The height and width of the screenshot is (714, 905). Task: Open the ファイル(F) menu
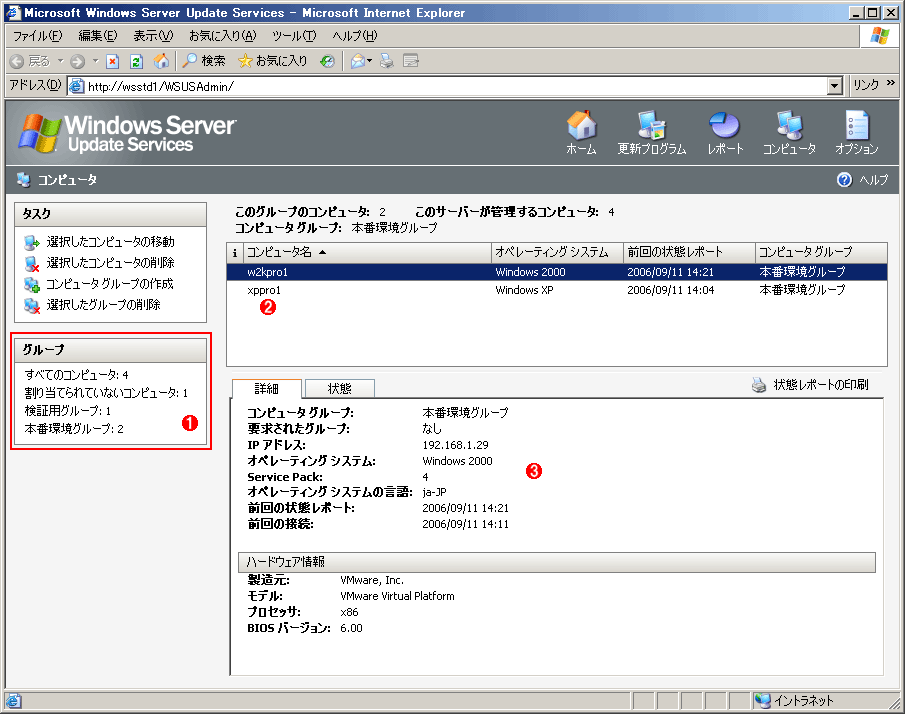(x=38, y=36)
